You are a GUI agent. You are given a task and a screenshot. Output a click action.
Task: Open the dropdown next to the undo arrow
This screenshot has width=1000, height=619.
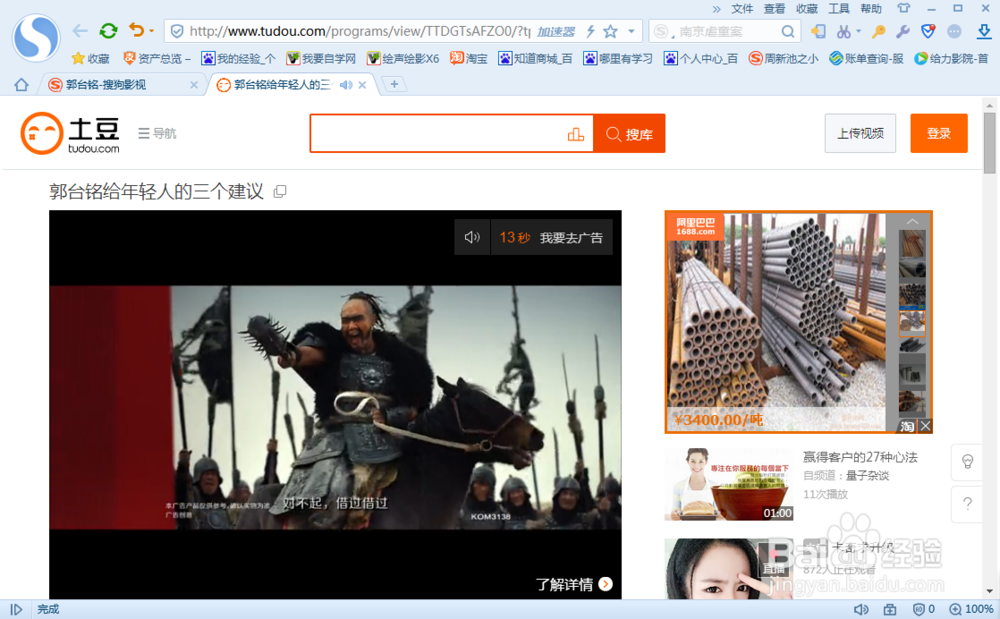point(152,31)
